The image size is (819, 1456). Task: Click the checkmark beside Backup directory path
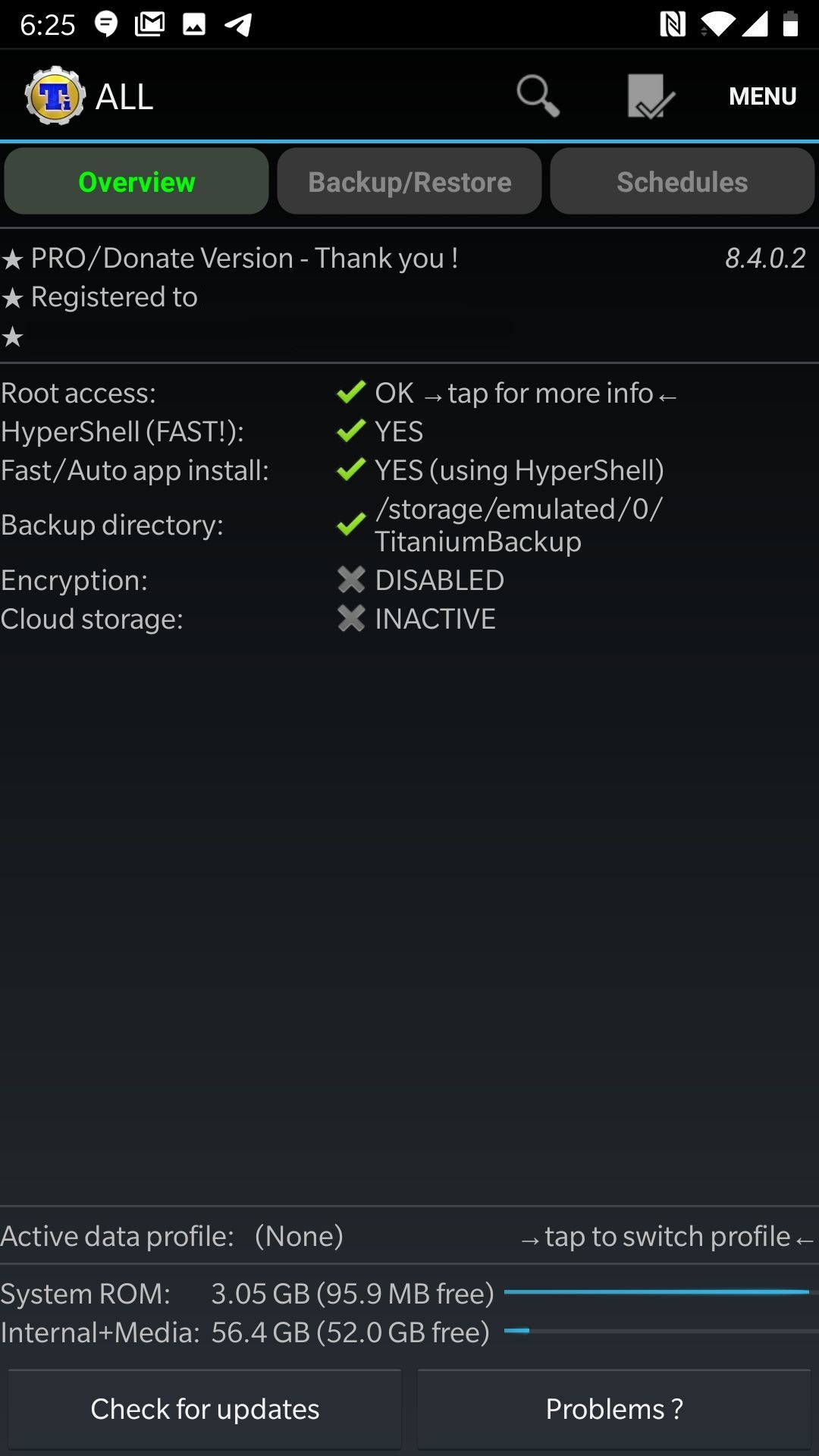350,524
